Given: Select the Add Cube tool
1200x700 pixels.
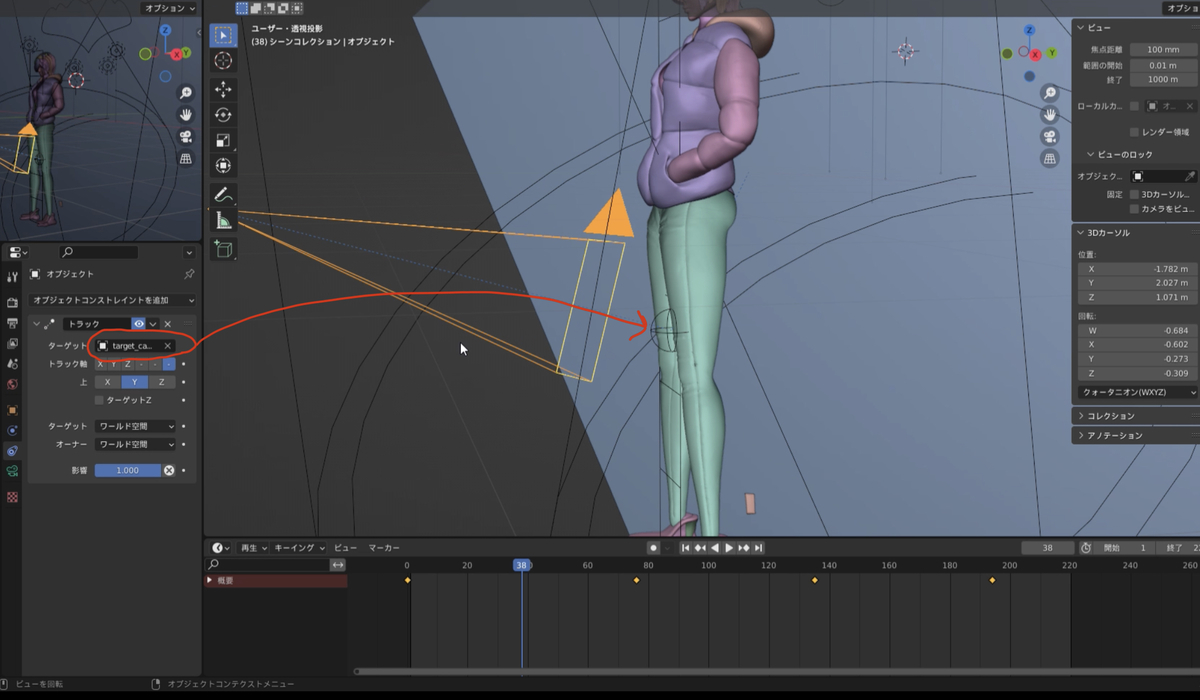Looking at the screenshot, I should [223, 249].
